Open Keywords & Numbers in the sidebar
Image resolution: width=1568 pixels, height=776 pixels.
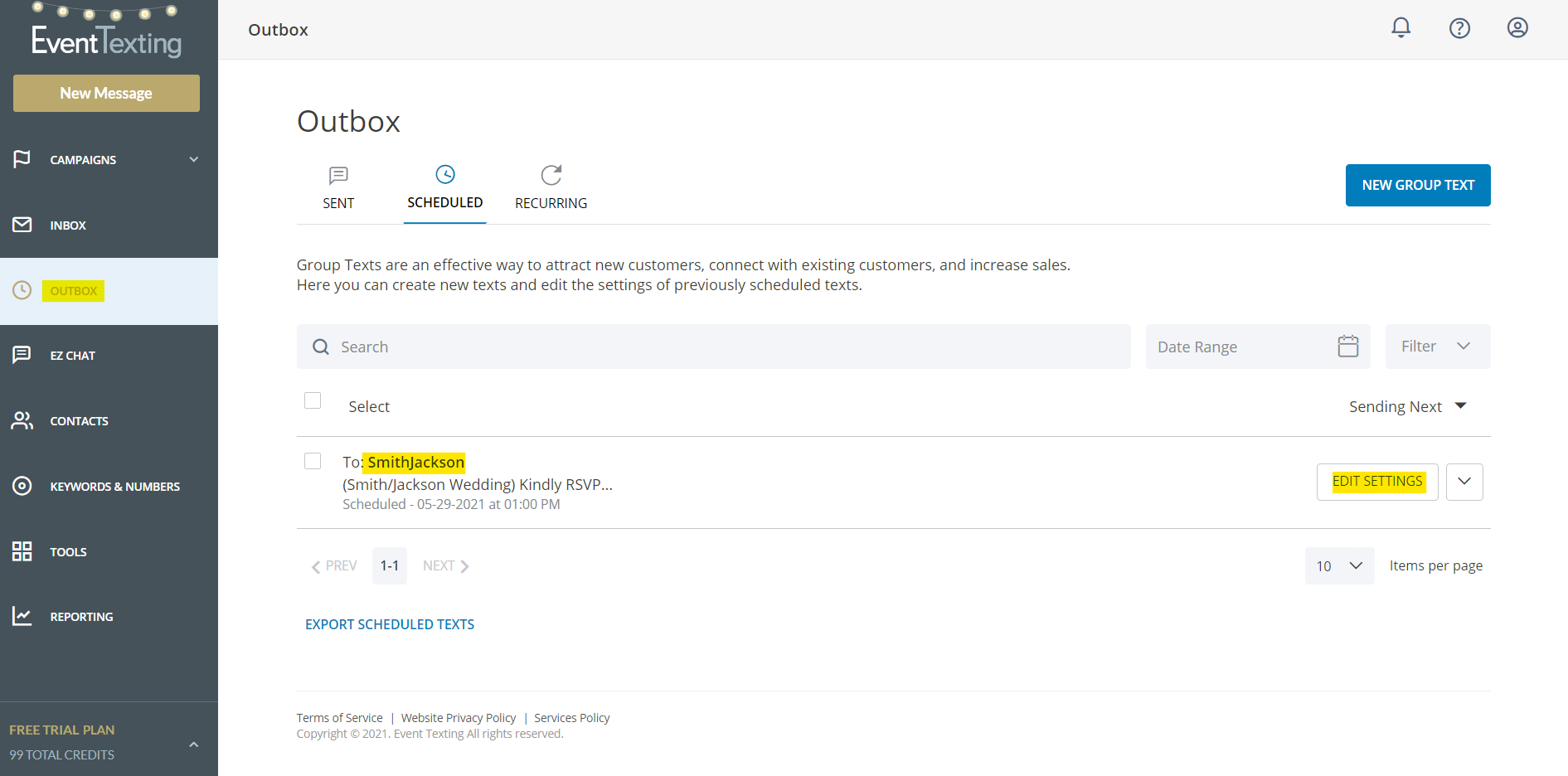(x=109, y=486)
